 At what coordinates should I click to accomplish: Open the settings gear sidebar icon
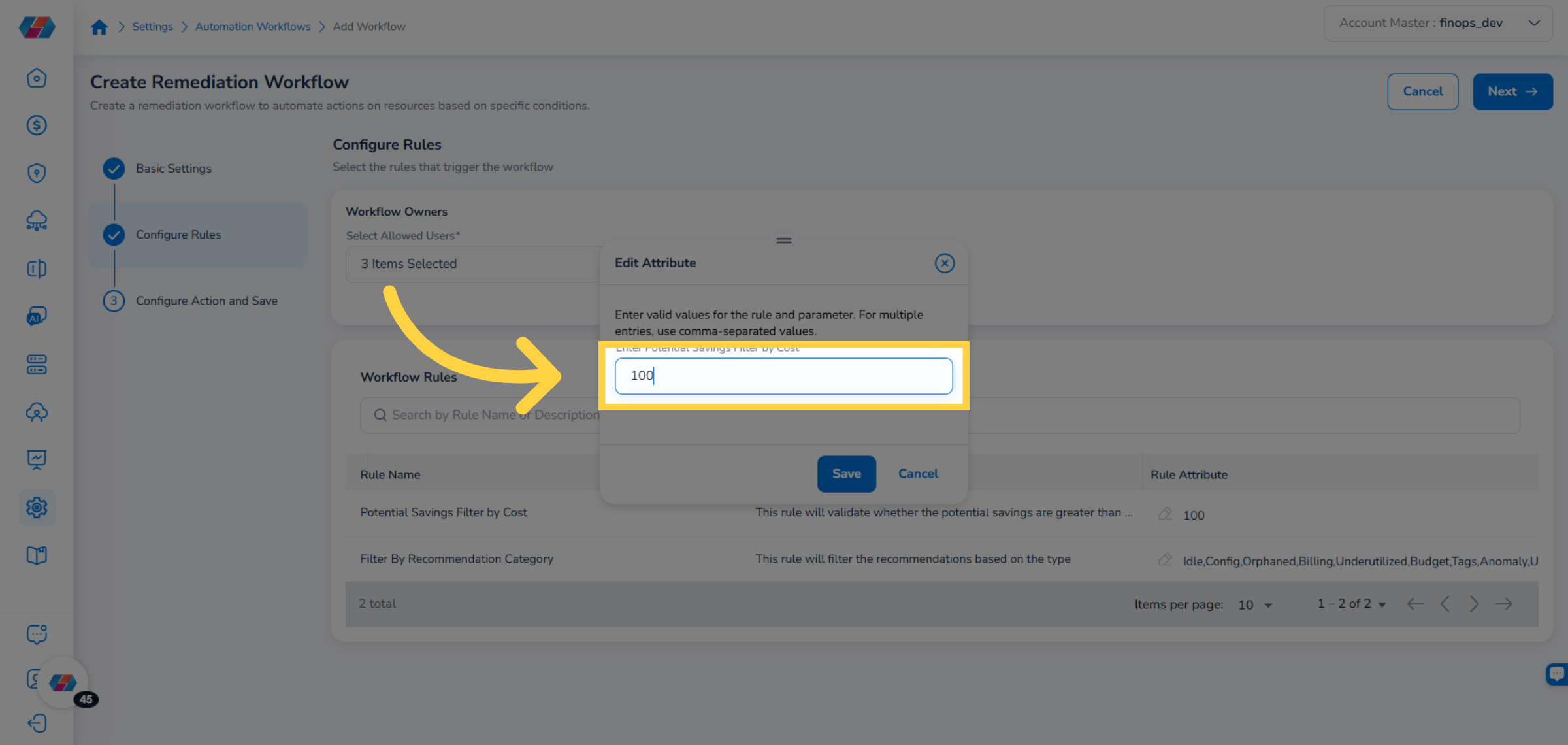pyautogui.click(x=37, y=507)
